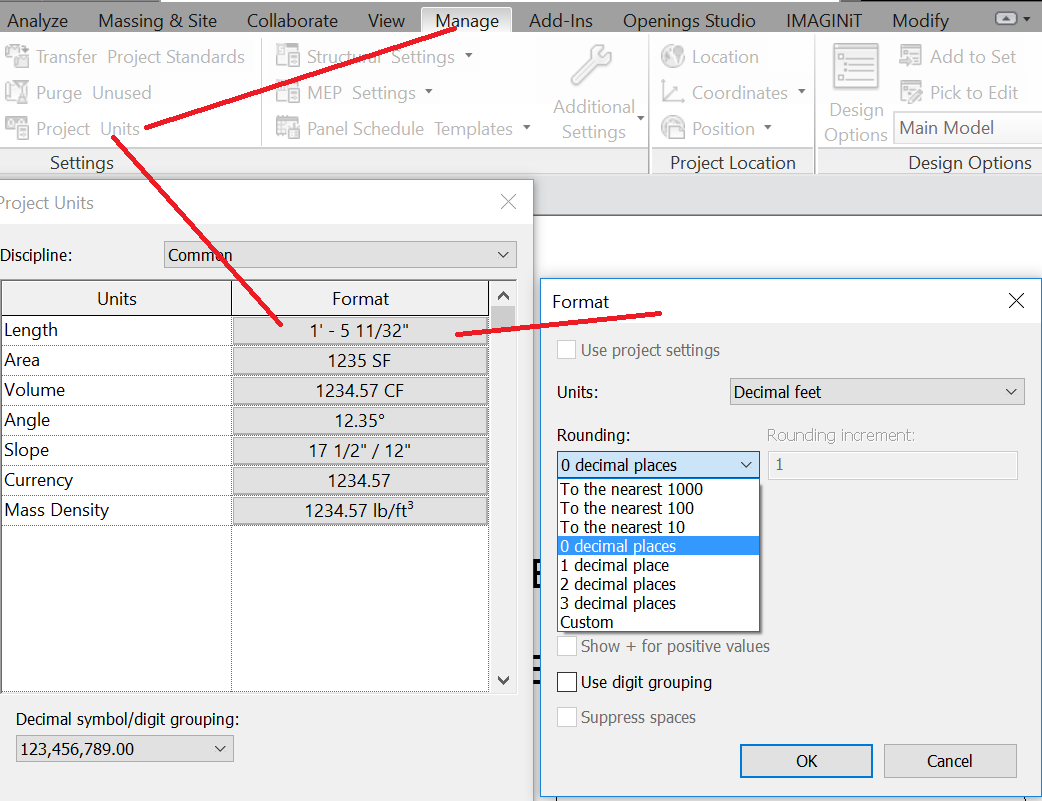Open the Units dropdown showing Decimal feet
The image size is (1042, 801).
pos(876,391)
